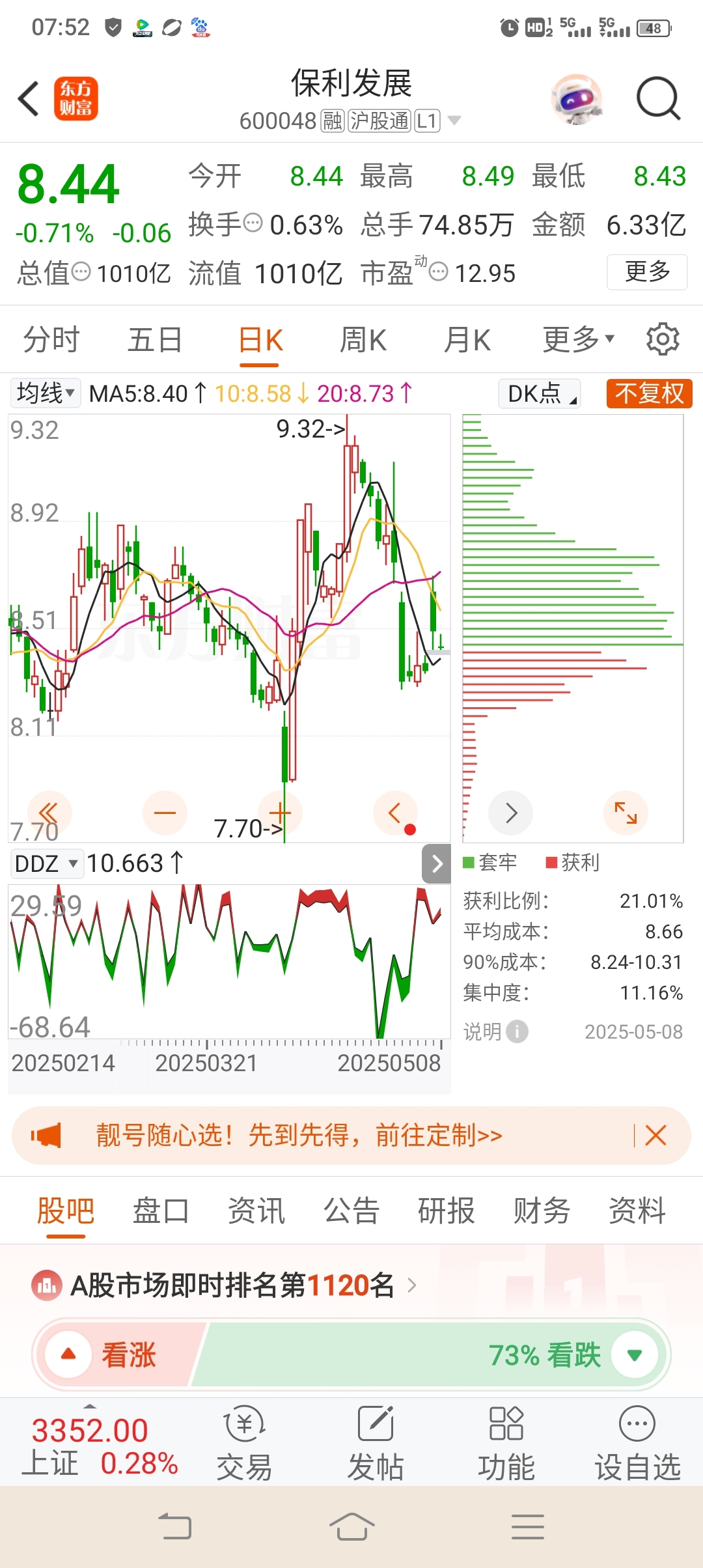703x1568 pixels.
Task: Select 日K chart tab
Action: coord(260,339)
